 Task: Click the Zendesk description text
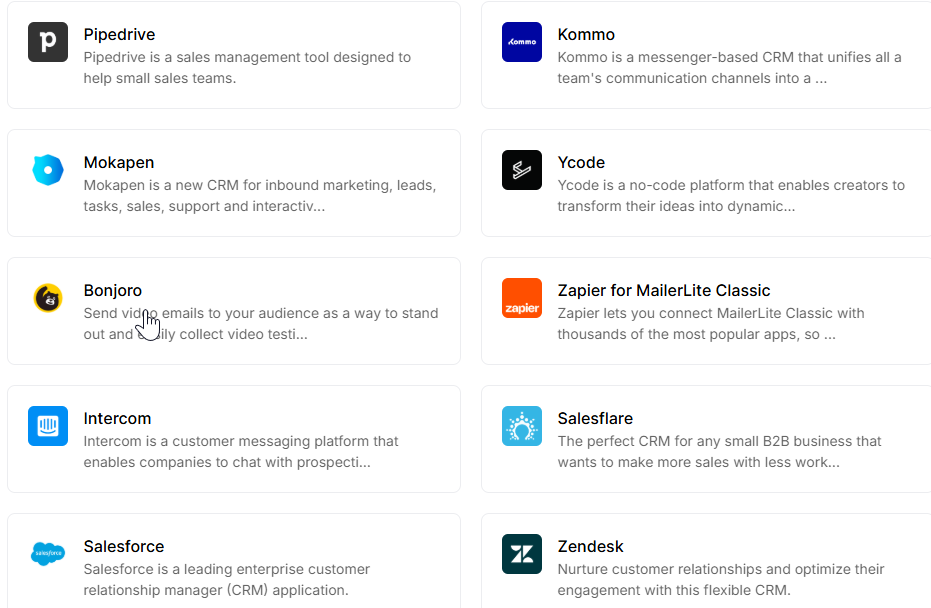pos(720,580)
